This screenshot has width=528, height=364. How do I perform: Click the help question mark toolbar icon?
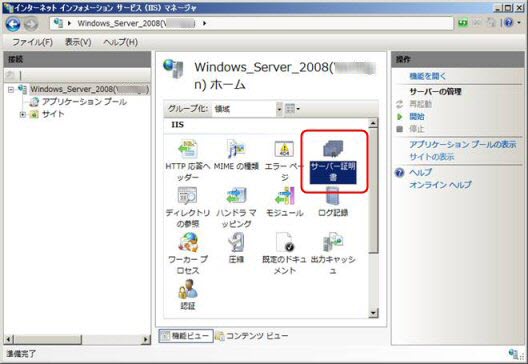pos(508,23)
